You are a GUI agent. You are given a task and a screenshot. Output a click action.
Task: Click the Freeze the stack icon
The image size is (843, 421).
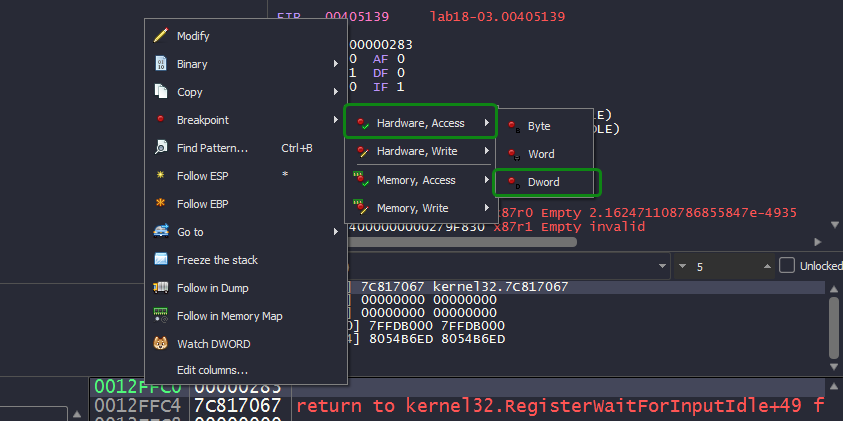click(x=160, y=260)
